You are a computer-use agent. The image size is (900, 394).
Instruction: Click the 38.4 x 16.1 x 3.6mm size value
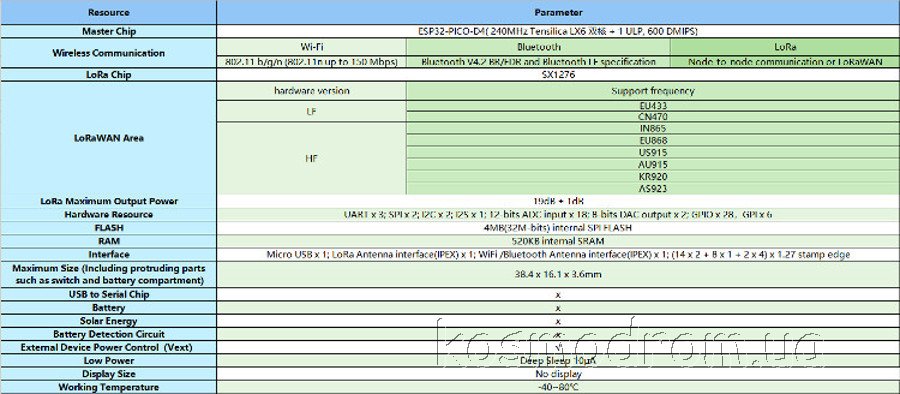pyautogui.click(x=558, y=275)
